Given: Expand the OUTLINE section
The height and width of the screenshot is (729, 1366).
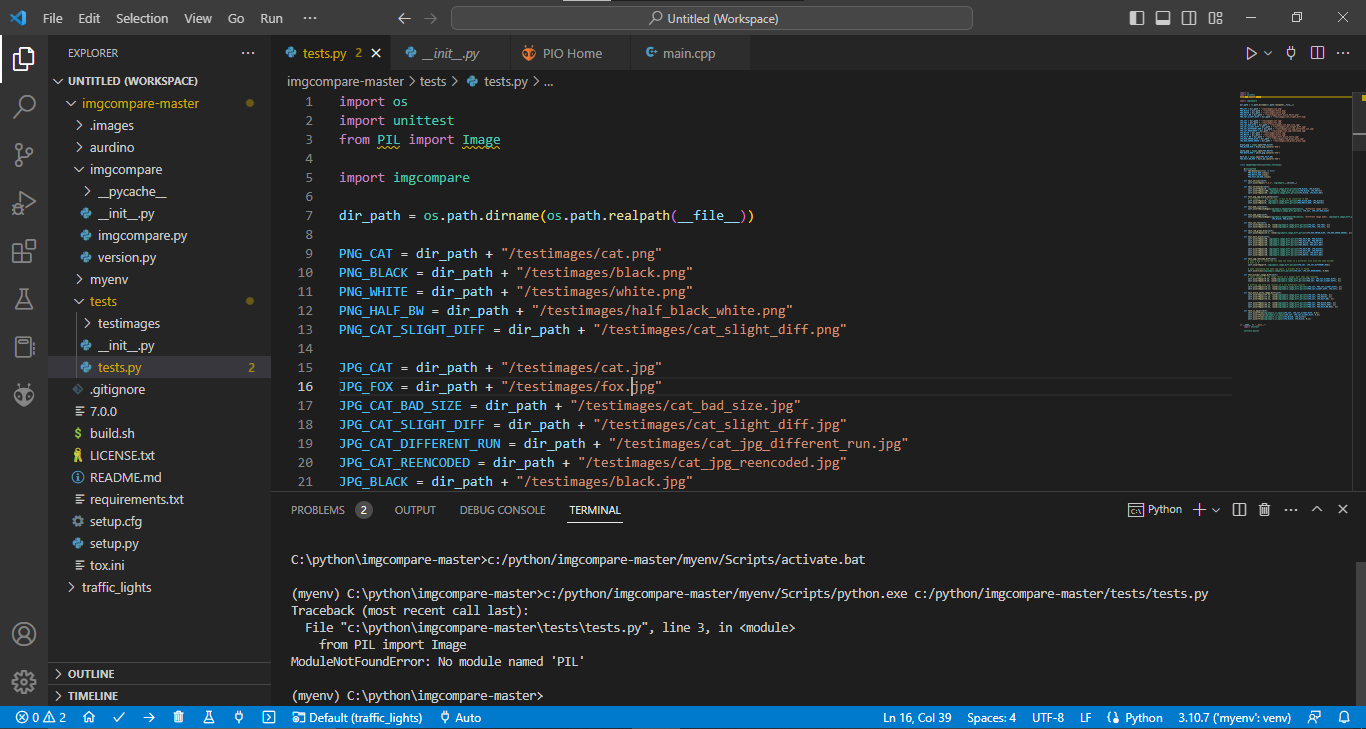Looking at the screenshot, I should coord(160,674).
